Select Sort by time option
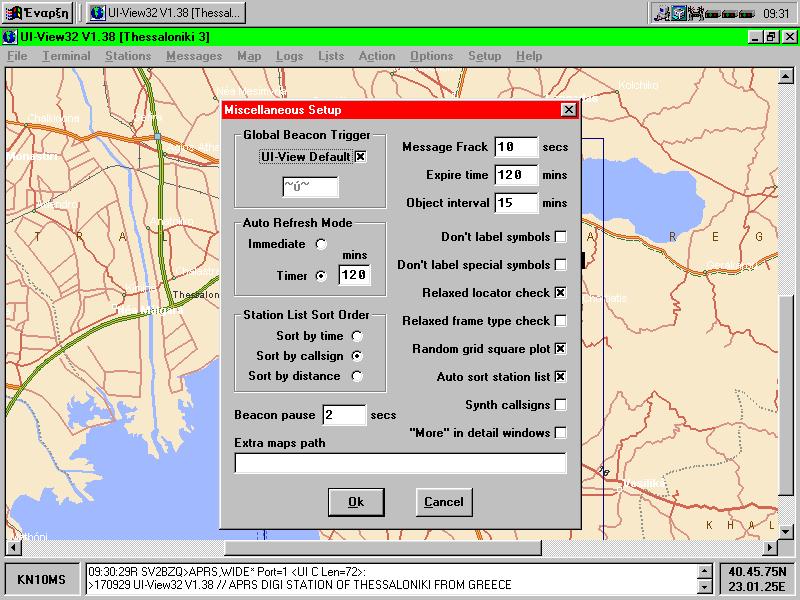800x600 pixels. 357,336
